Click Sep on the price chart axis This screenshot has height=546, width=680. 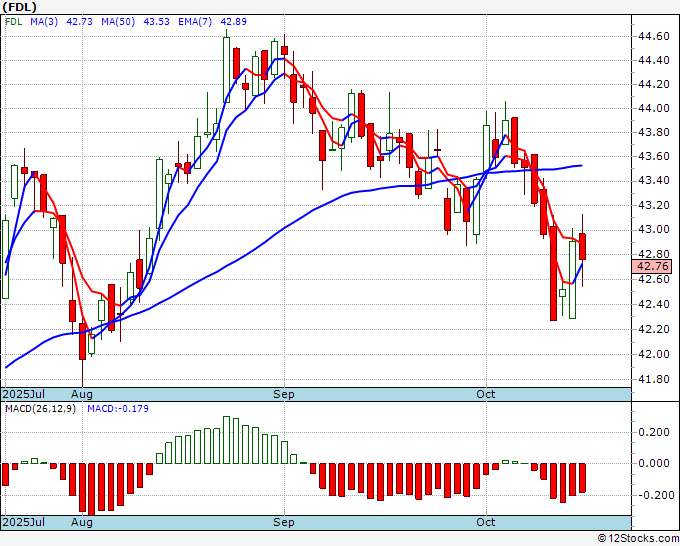tap(284, 394)
